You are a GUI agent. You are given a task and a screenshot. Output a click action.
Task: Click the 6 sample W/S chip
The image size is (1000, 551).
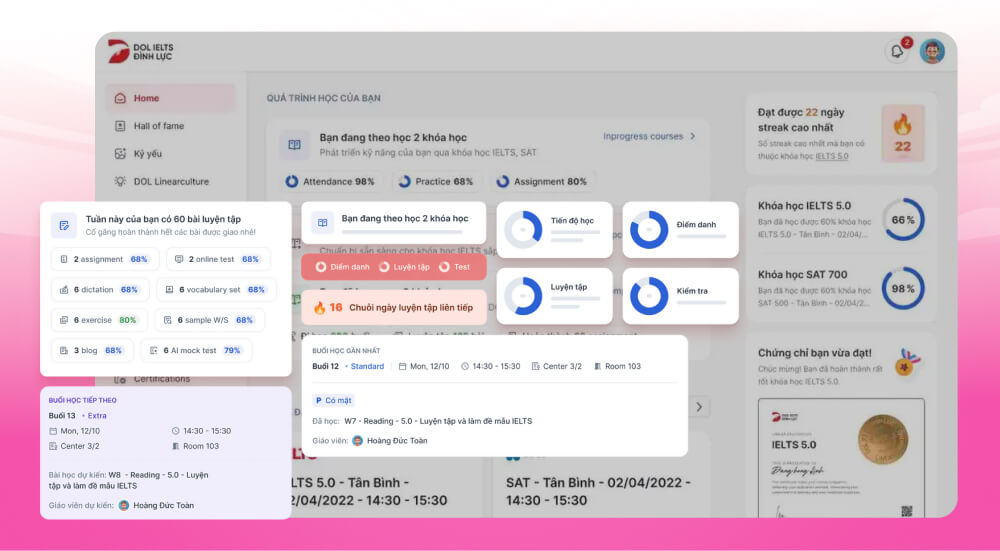(x=210, y=320)
